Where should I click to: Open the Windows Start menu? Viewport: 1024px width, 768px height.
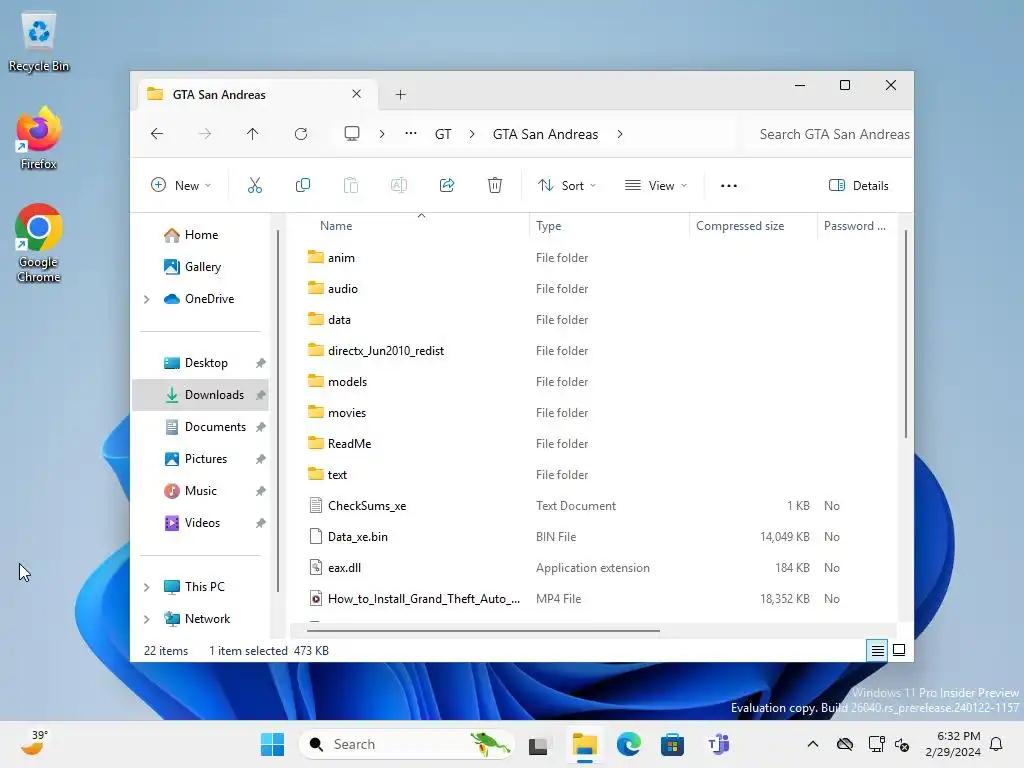(x=272, y=744)
